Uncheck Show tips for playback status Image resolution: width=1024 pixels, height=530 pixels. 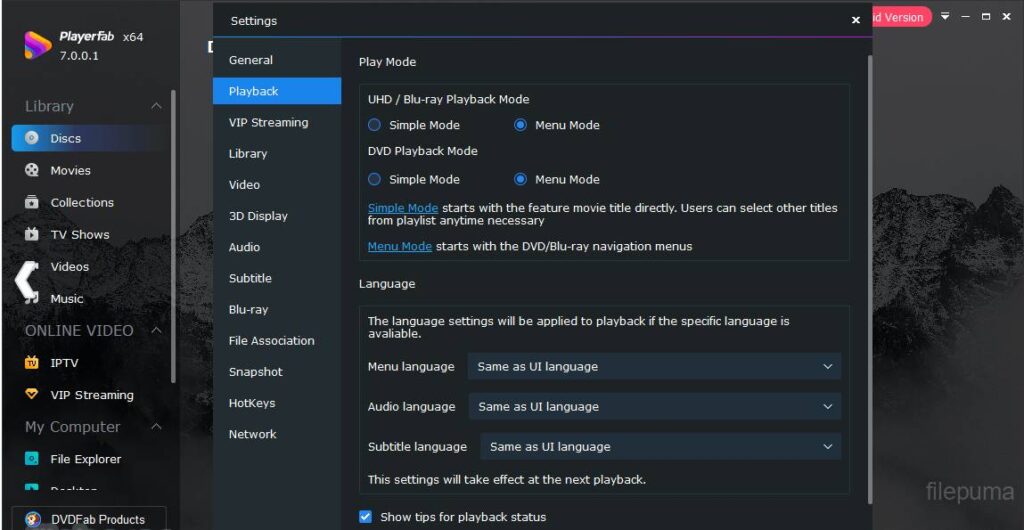click(x=366, y=517)
